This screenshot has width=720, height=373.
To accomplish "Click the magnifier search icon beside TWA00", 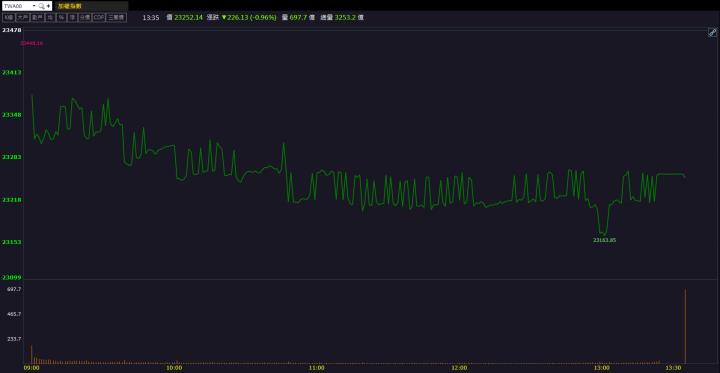I will pyautogui.click(x=41, y=6).
